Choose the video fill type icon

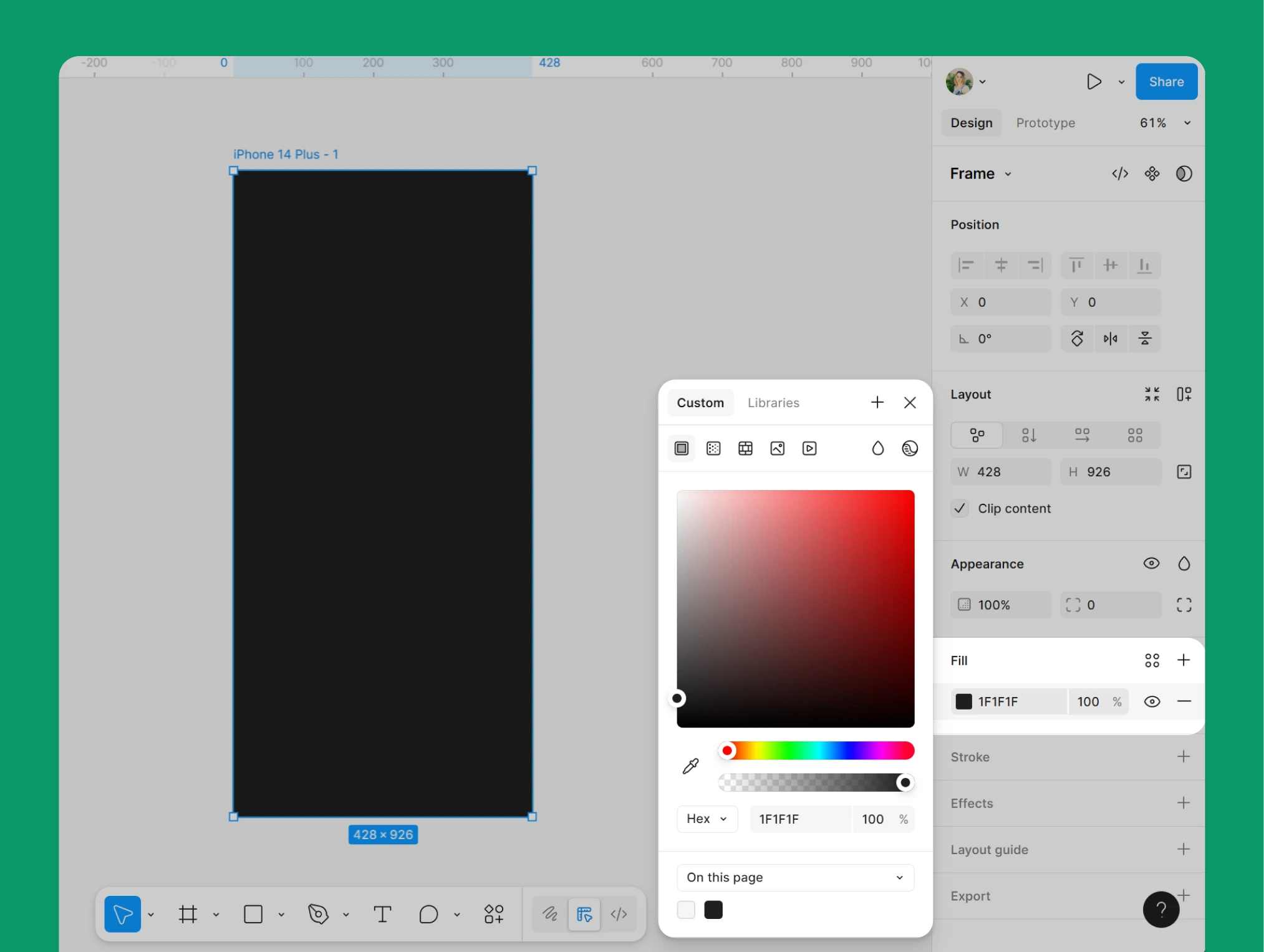809,448
